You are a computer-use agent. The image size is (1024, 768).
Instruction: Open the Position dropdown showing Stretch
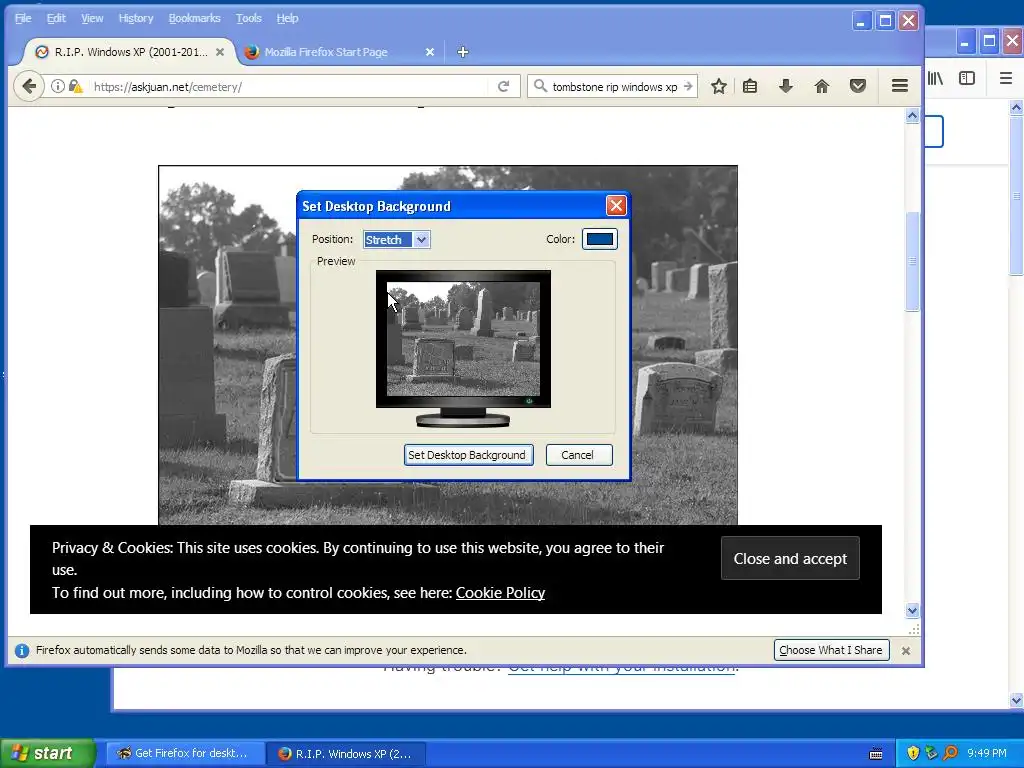(x=396, y=240)
